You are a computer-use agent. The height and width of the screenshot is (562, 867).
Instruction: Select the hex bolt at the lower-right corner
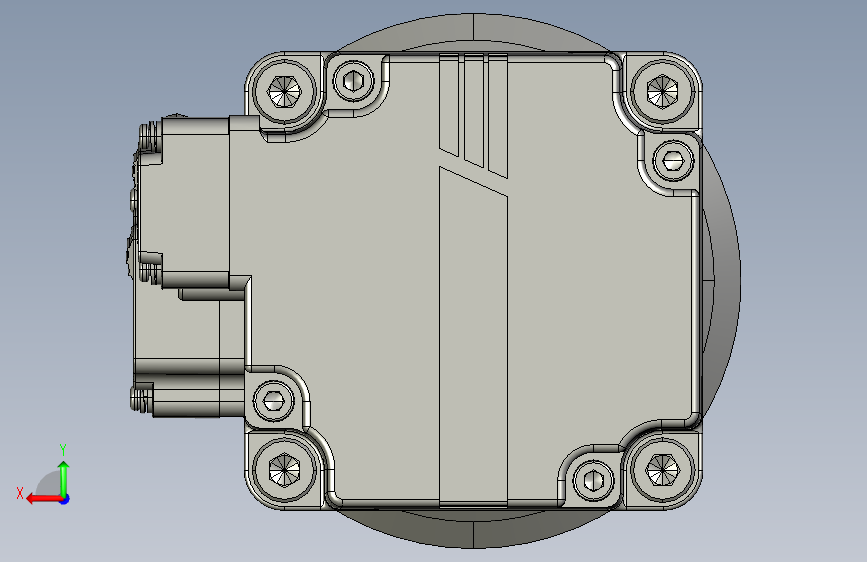(662, 470)
